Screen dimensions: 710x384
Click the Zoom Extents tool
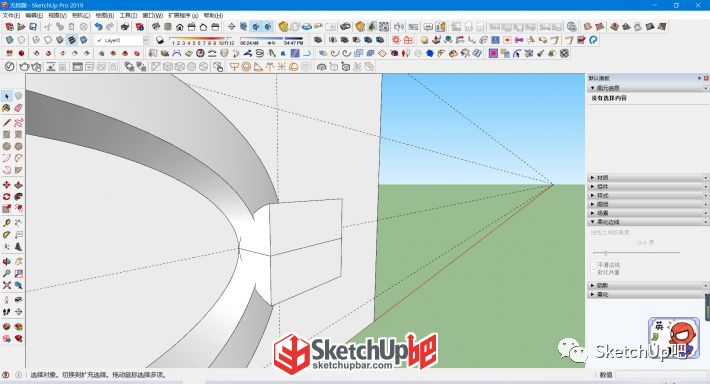pyautogui.click(x=6, y=285)
